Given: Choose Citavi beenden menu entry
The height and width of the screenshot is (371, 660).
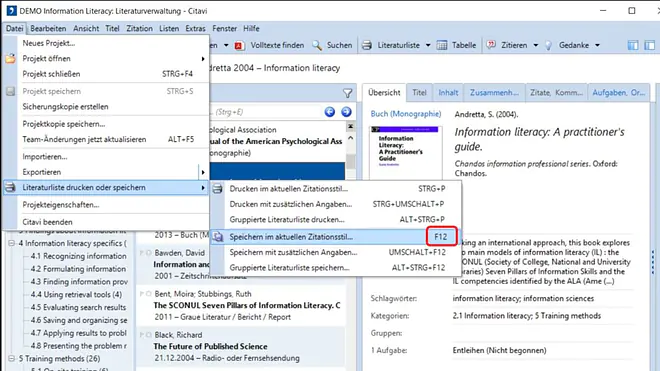Looking at the screenshot, I should point(106,222).
